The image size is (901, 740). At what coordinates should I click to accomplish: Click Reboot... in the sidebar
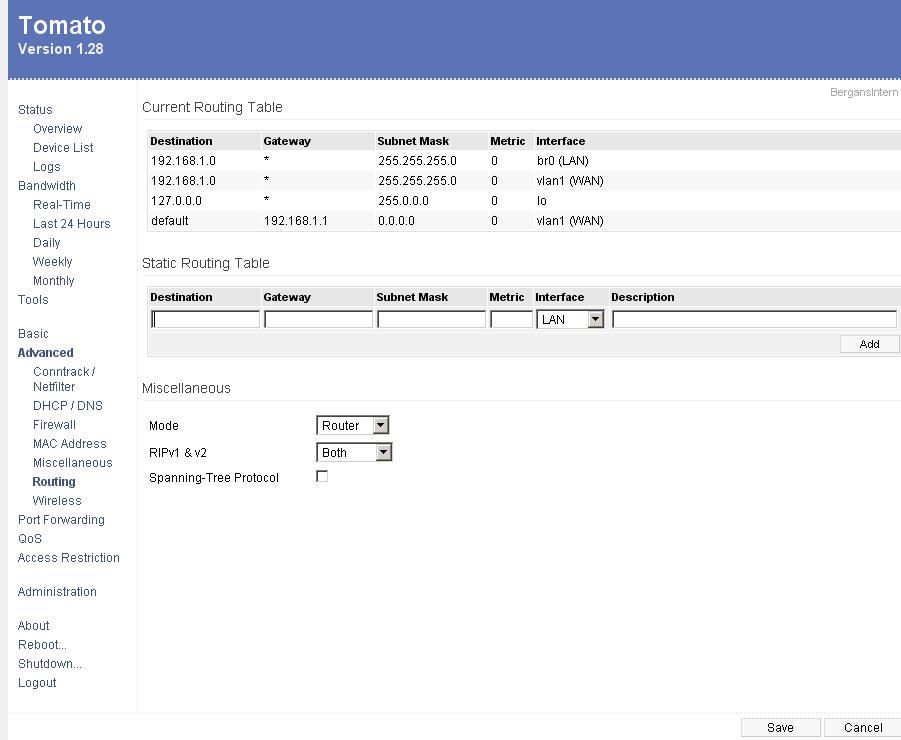(42, 644)
